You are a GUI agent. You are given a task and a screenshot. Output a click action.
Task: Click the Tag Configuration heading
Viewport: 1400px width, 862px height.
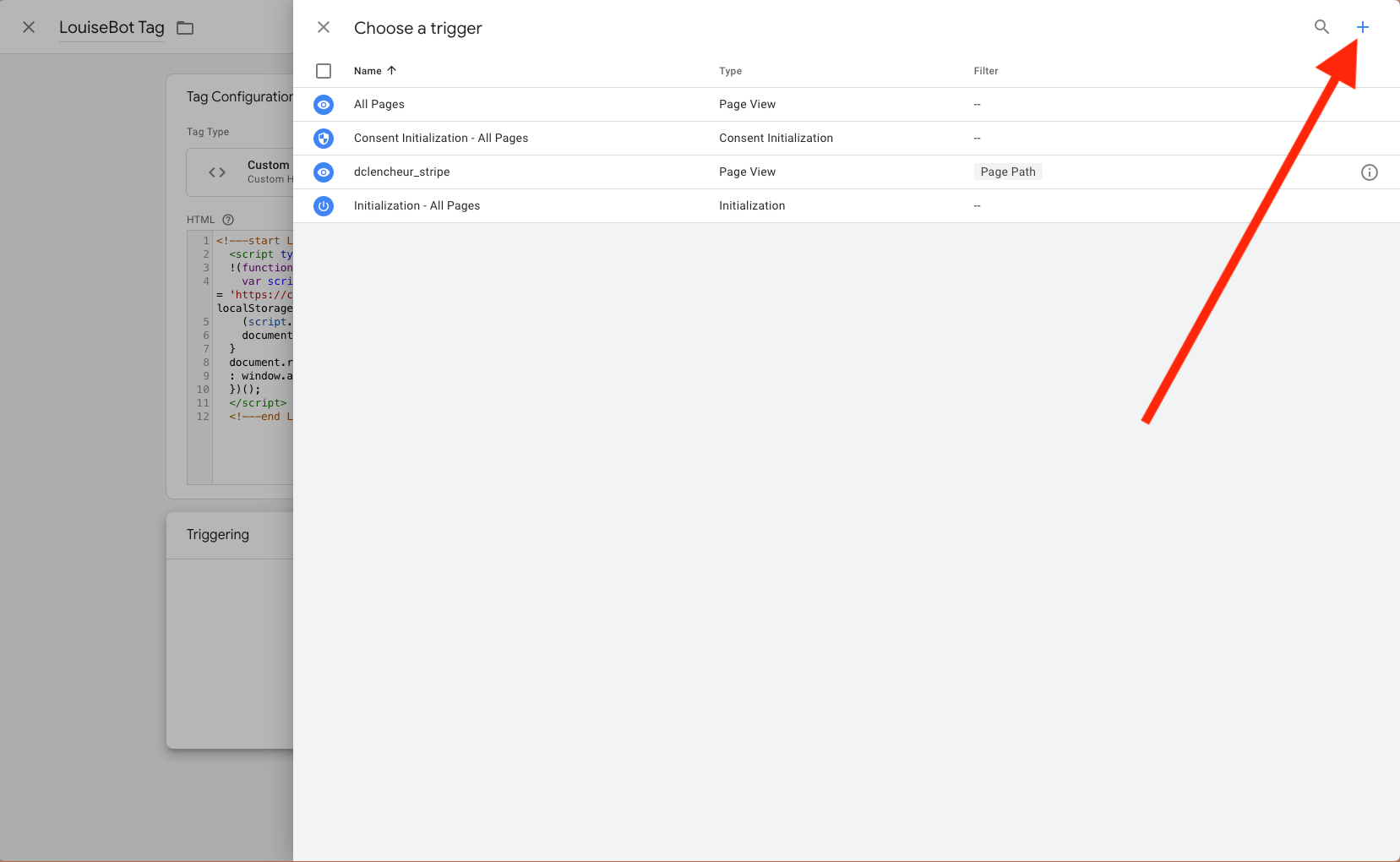(x=240, y=97)
